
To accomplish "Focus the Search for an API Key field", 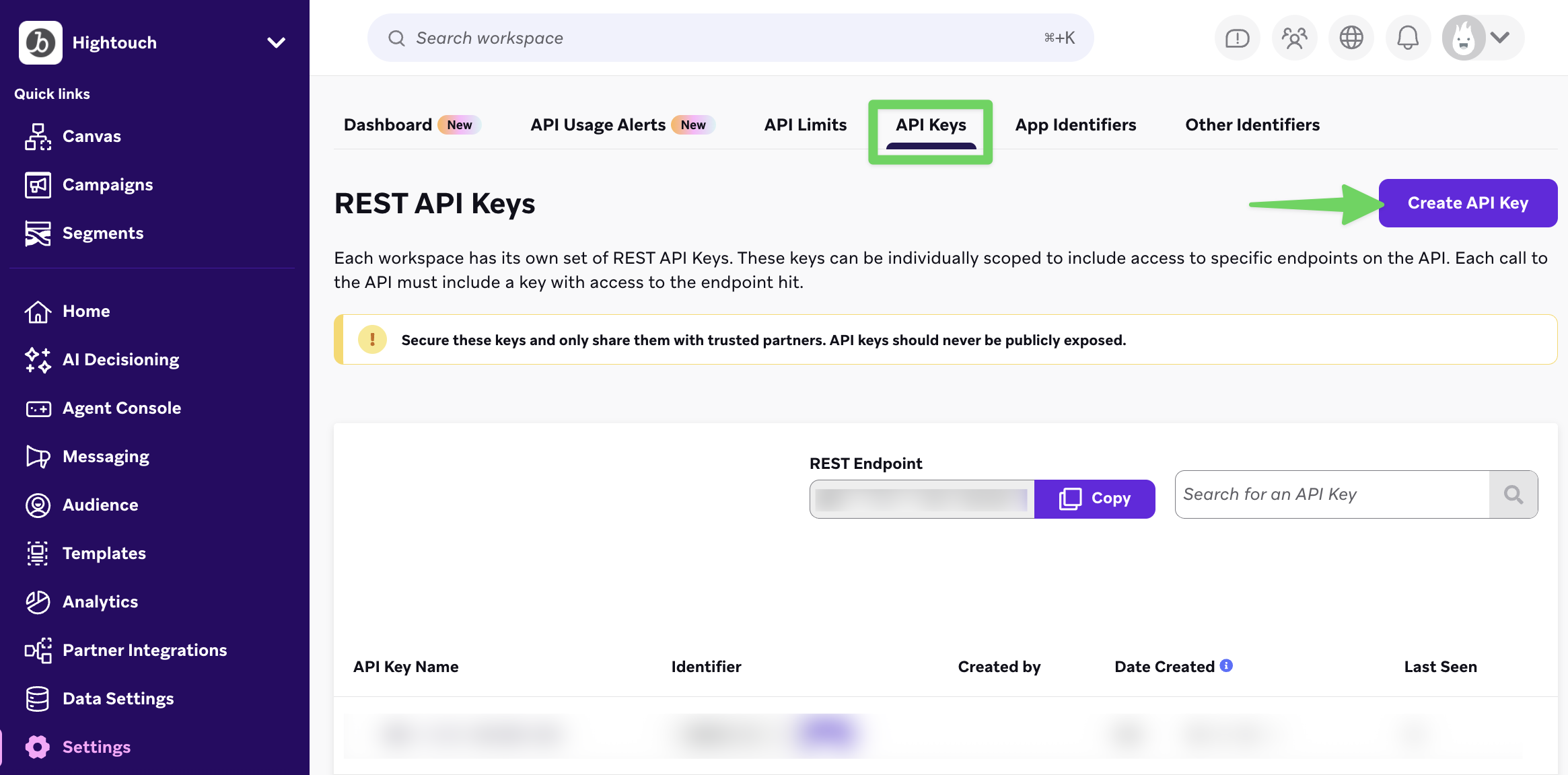I will click(1332, 494).
